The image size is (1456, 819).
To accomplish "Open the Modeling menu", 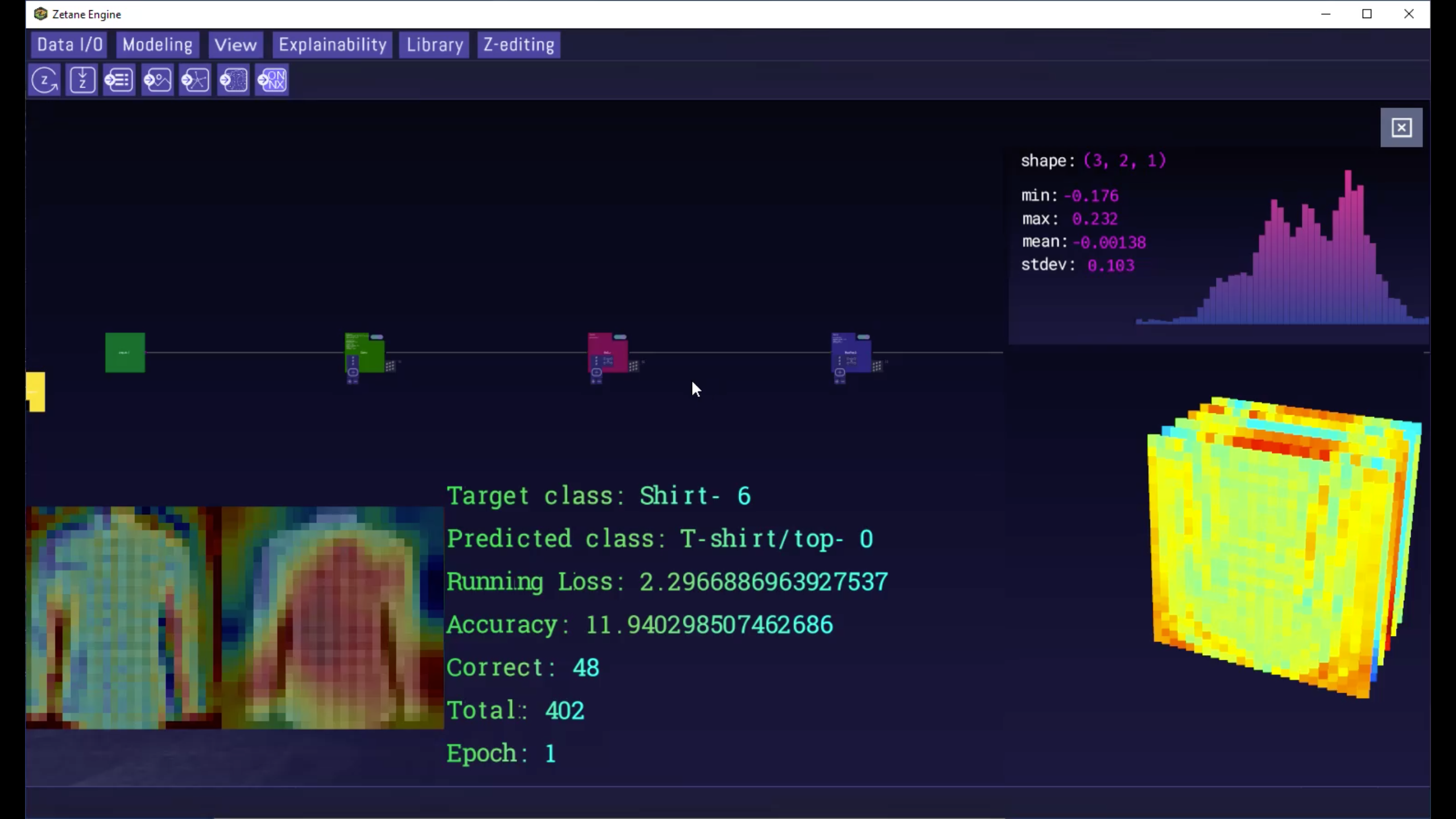I will coord(158,45).
